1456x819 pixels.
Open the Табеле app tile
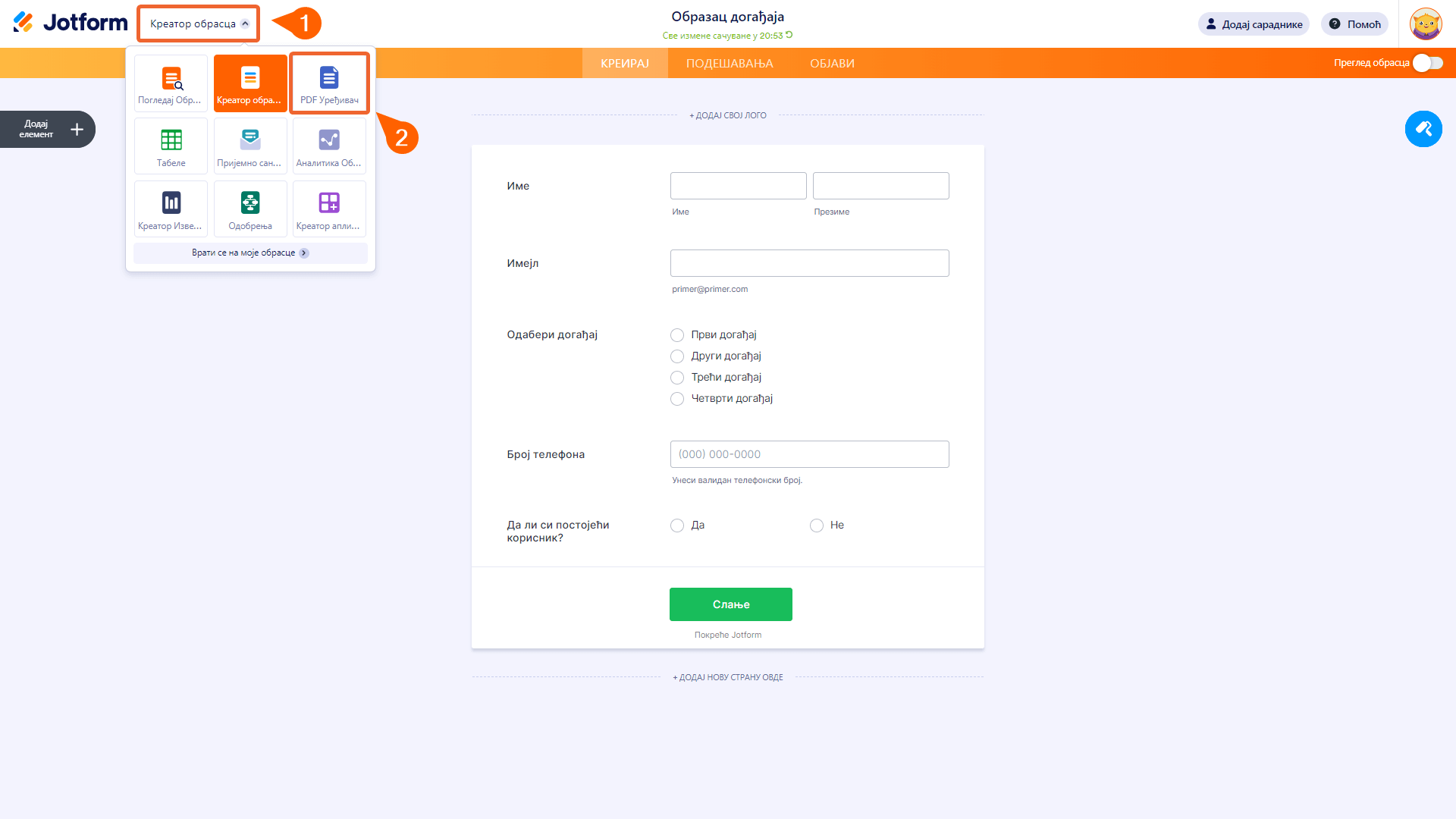click(x=171, y=146)
